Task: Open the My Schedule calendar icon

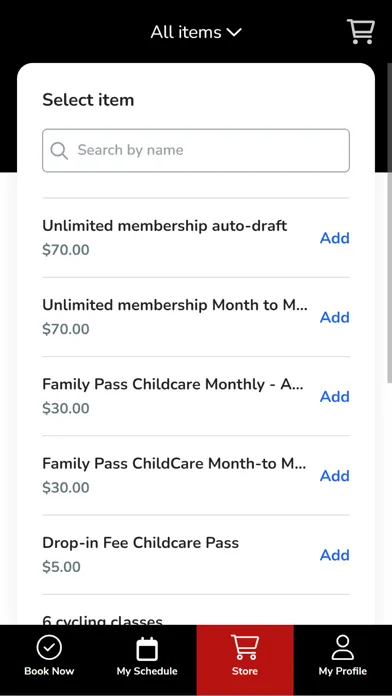Action: click(147, 649)
